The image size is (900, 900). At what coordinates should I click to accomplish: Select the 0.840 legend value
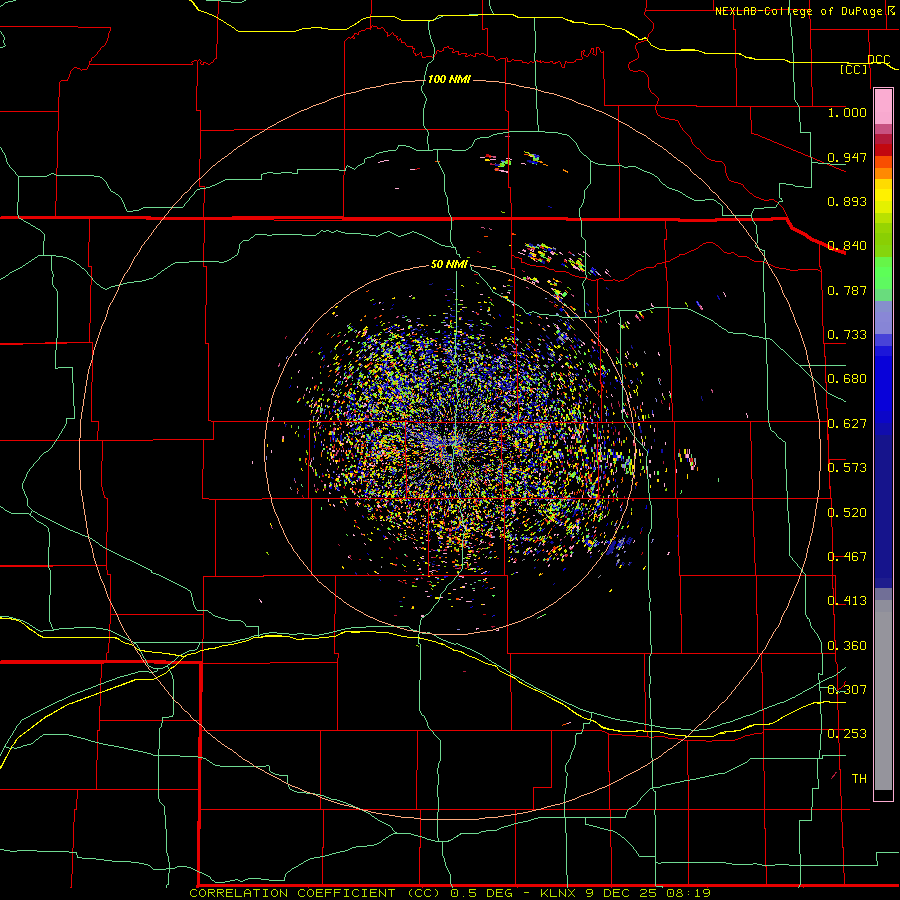(847, 246)
